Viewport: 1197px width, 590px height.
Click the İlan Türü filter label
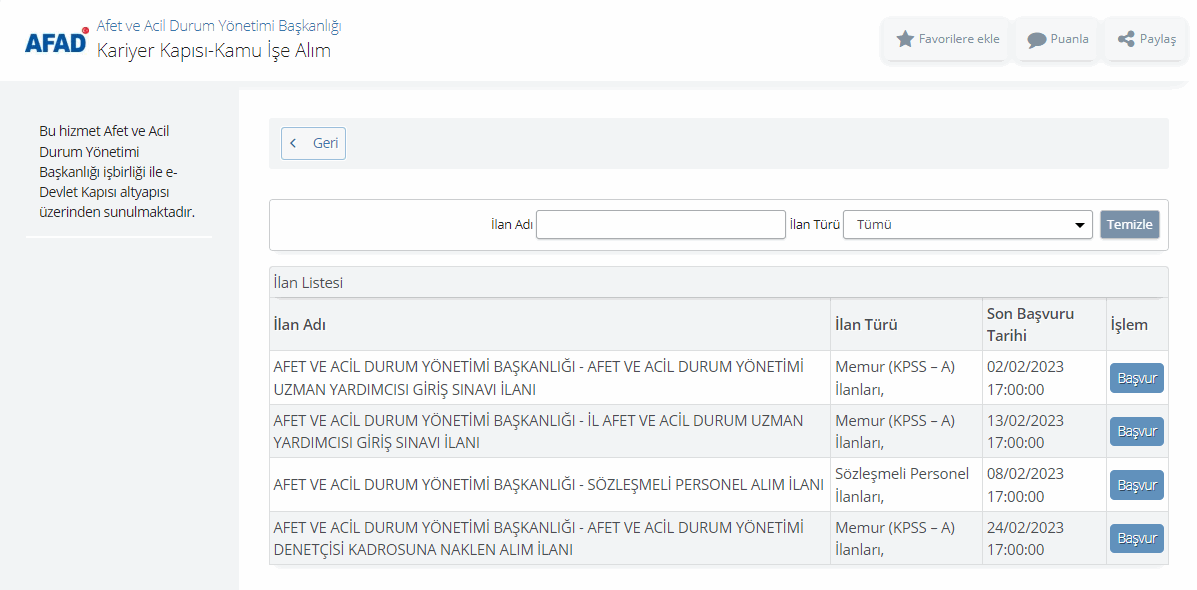[x=815, y=224]
